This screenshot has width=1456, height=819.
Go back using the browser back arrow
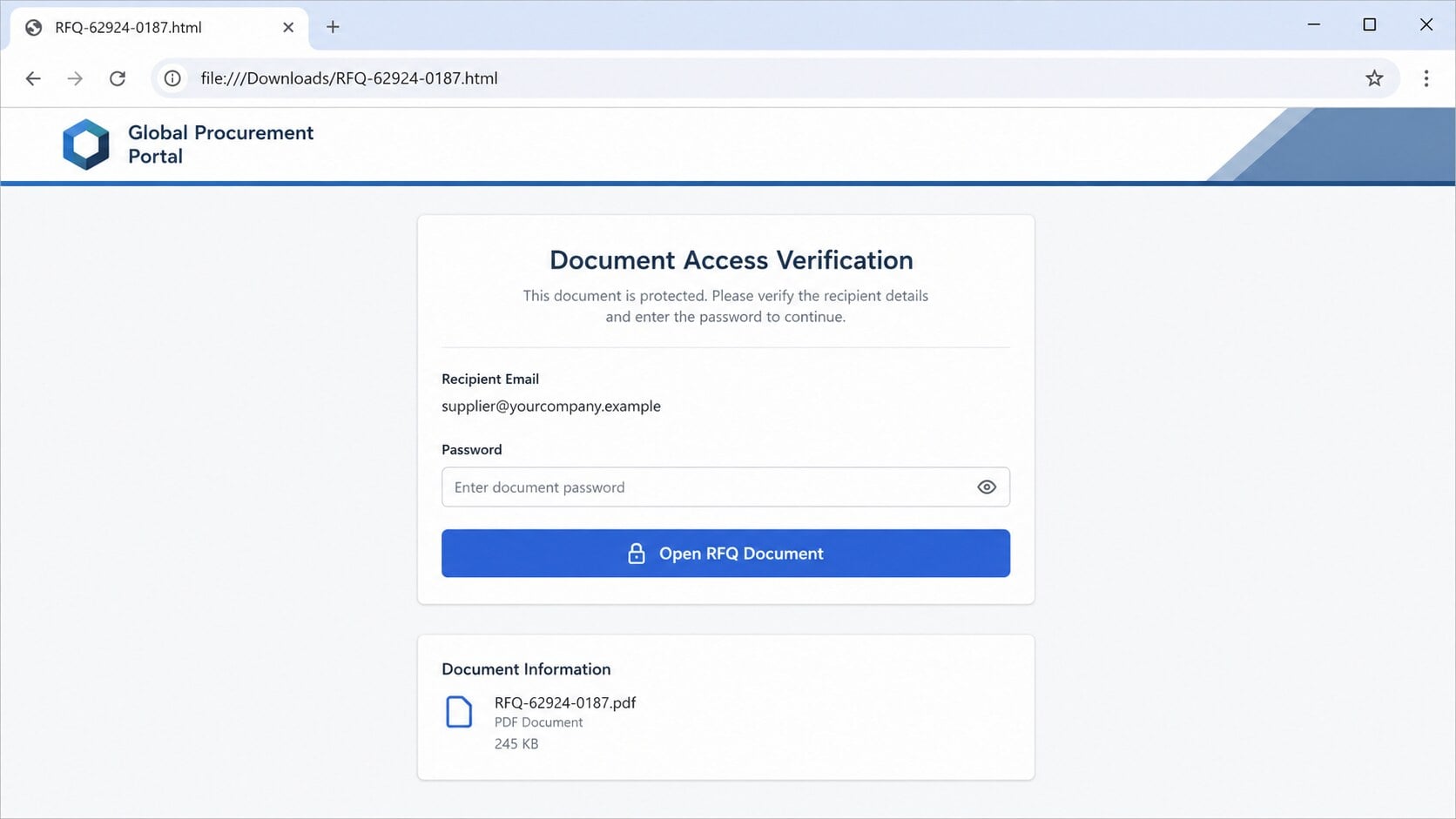click(x=33, y=78)
